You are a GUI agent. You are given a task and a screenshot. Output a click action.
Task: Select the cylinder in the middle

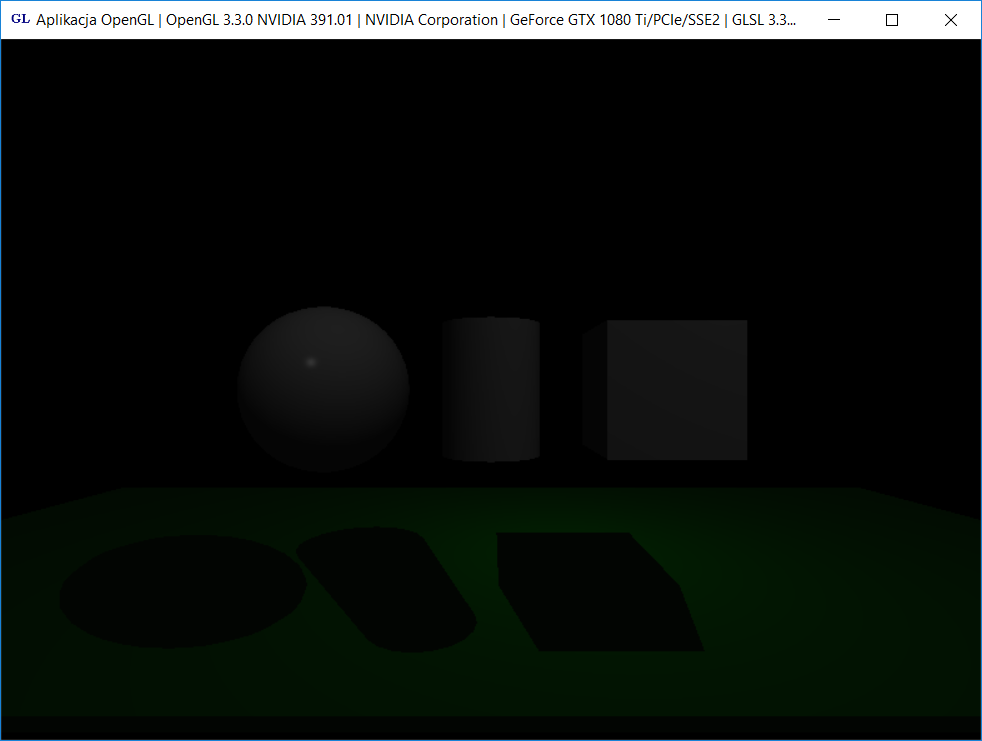491,395
